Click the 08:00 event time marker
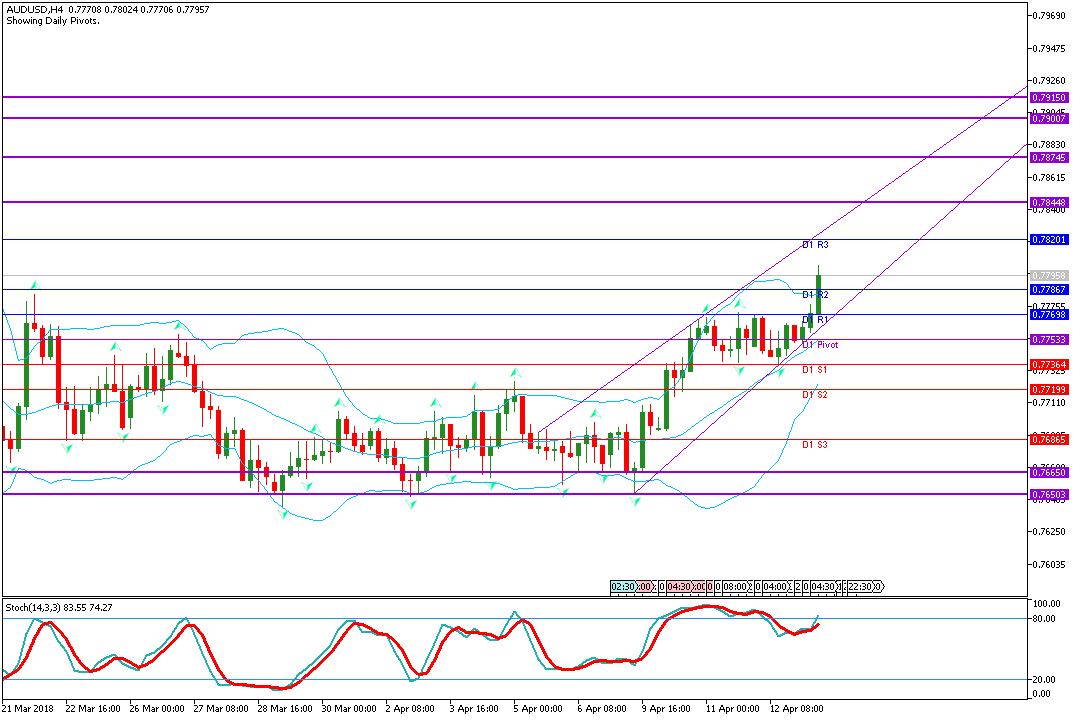This screenshot has width=1080, height=720. point(735,587)
